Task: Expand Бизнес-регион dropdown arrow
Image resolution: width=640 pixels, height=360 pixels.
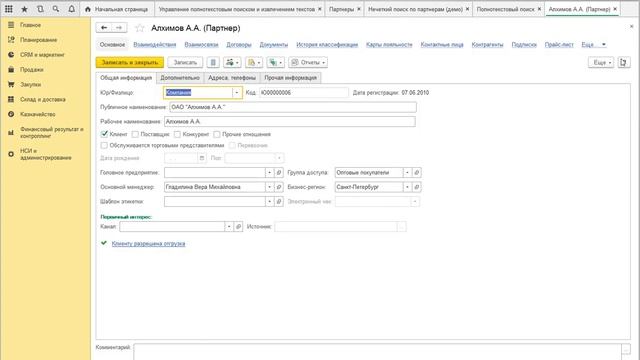Action: pos(407,187)
